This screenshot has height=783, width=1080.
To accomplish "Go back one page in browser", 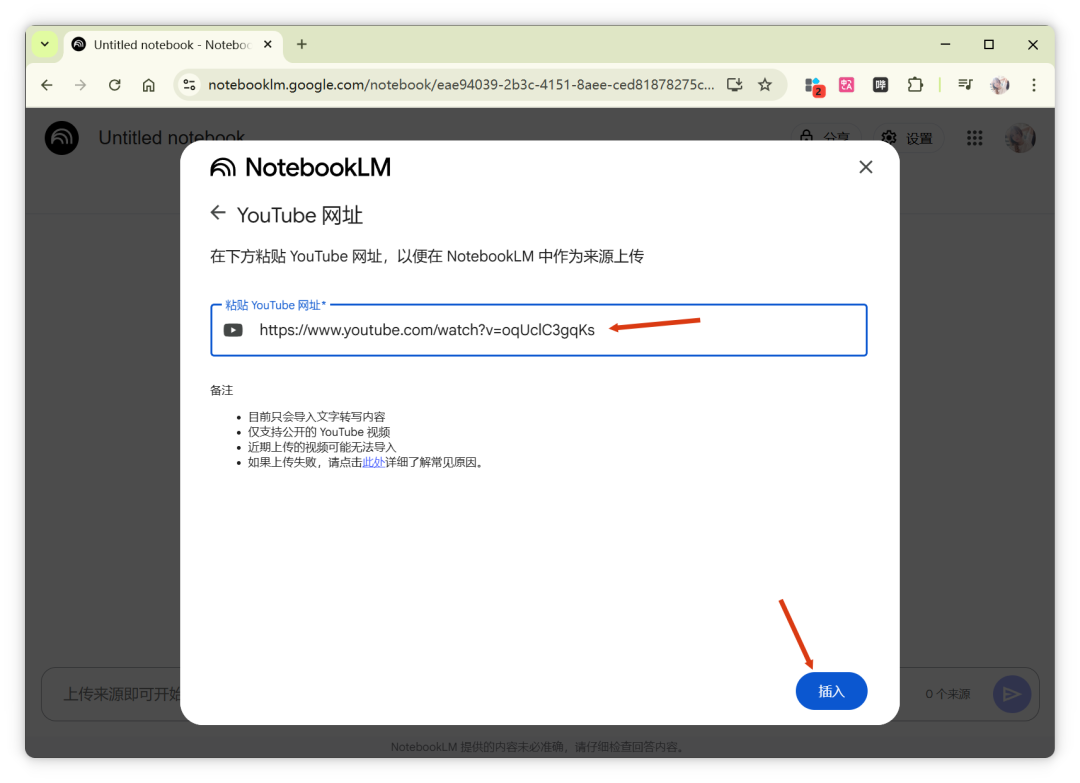I will click(x=47, y=85).
